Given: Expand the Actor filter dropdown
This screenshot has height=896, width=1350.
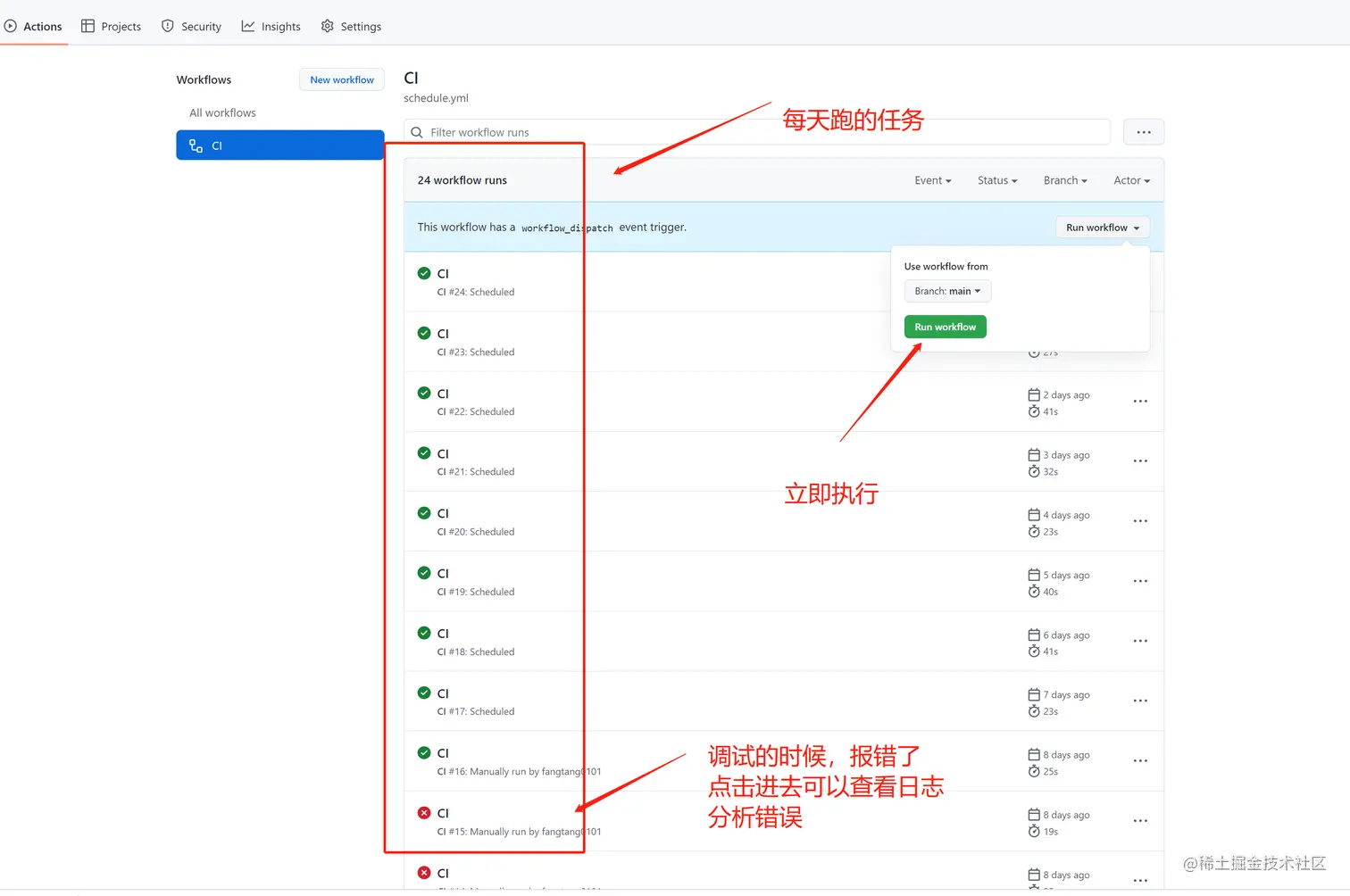Looking at the screenshot, I should tap(1132, 180).
